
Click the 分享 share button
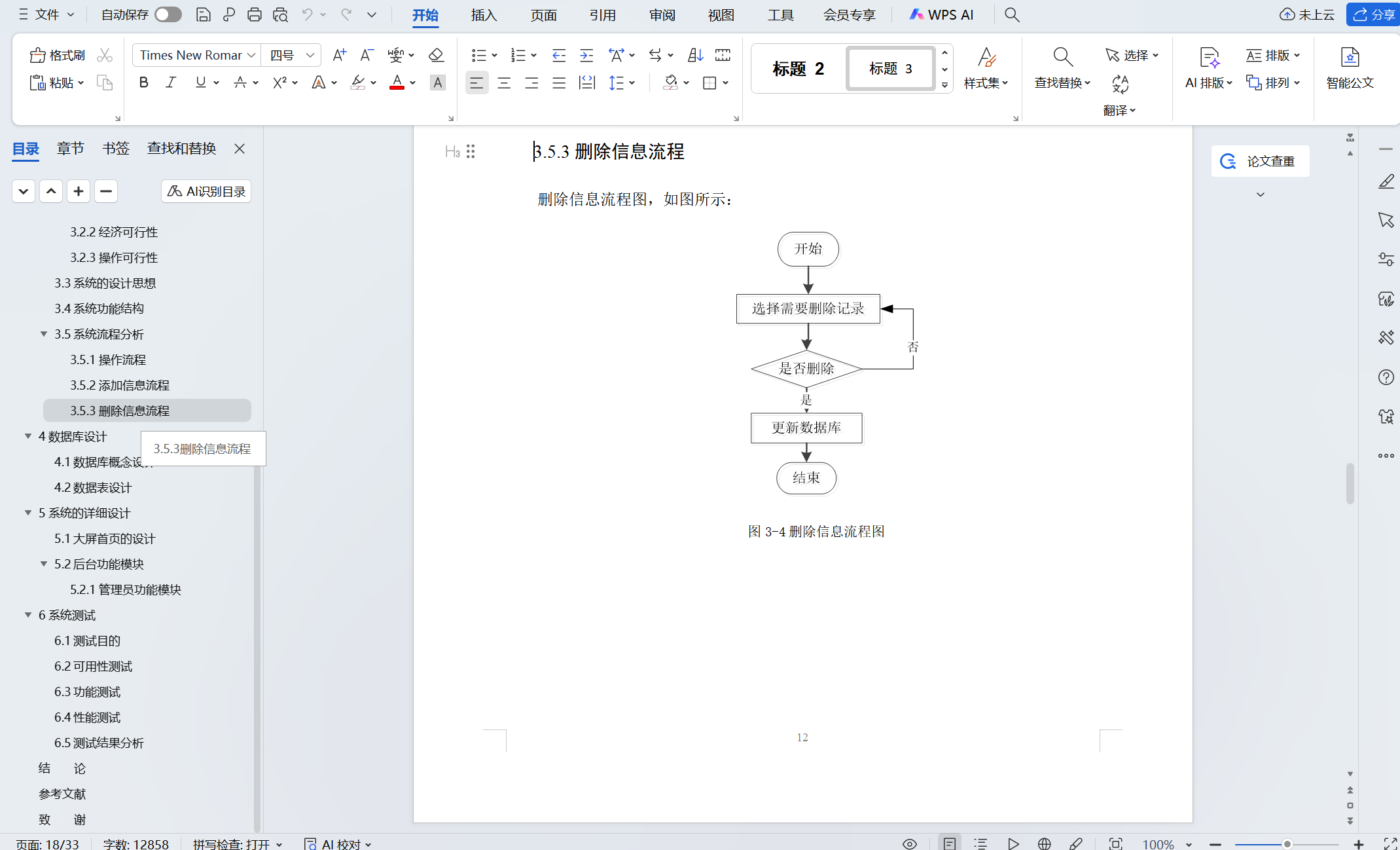tap(1373, 14)
